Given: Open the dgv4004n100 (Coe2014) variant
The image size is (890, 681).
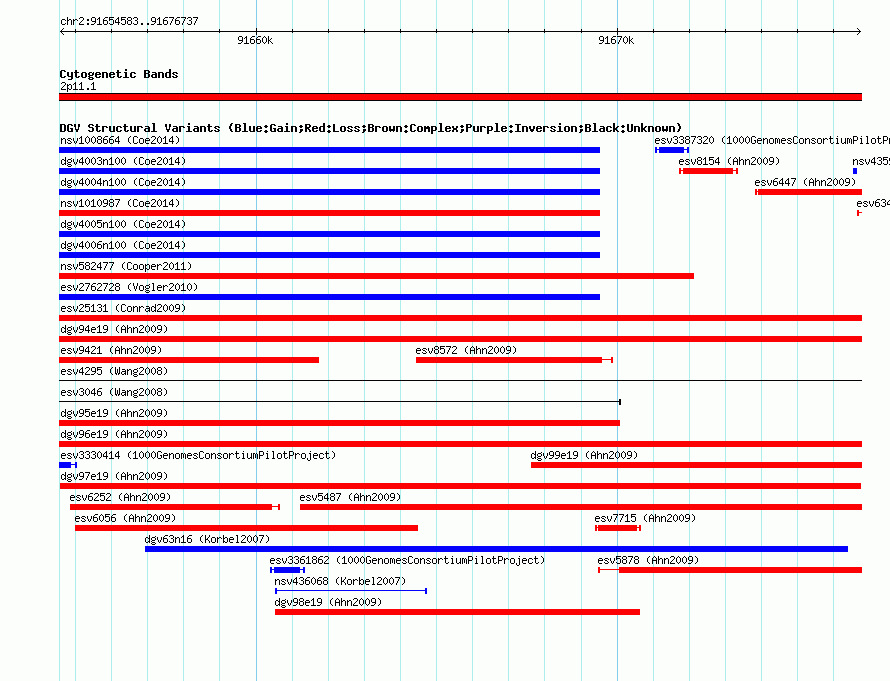Looking at the screenshot, I should pyautogui.click(x=329, y=192).
